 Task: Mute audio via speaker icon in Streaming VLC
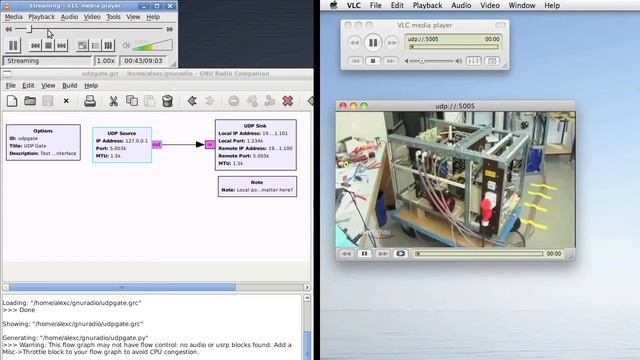[126, 45]
